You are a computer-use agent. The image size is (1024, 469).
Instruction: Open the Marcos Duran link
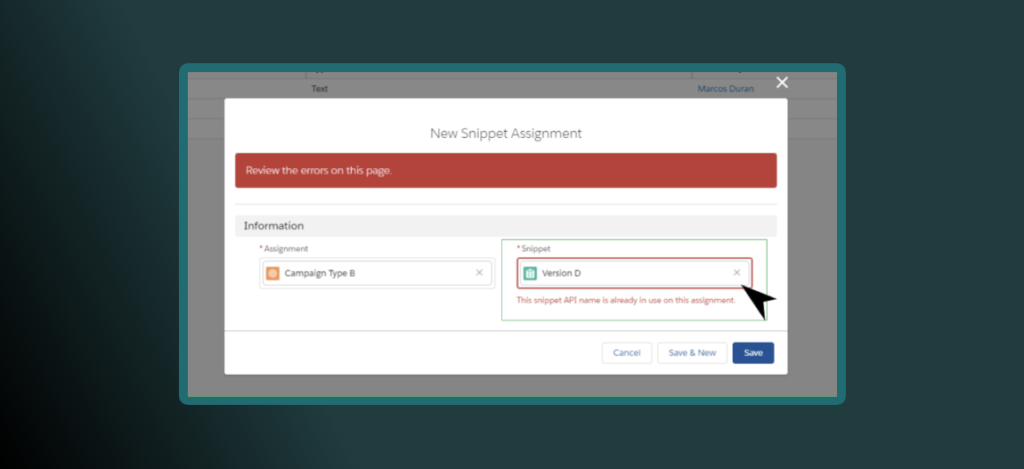(725, 89)
